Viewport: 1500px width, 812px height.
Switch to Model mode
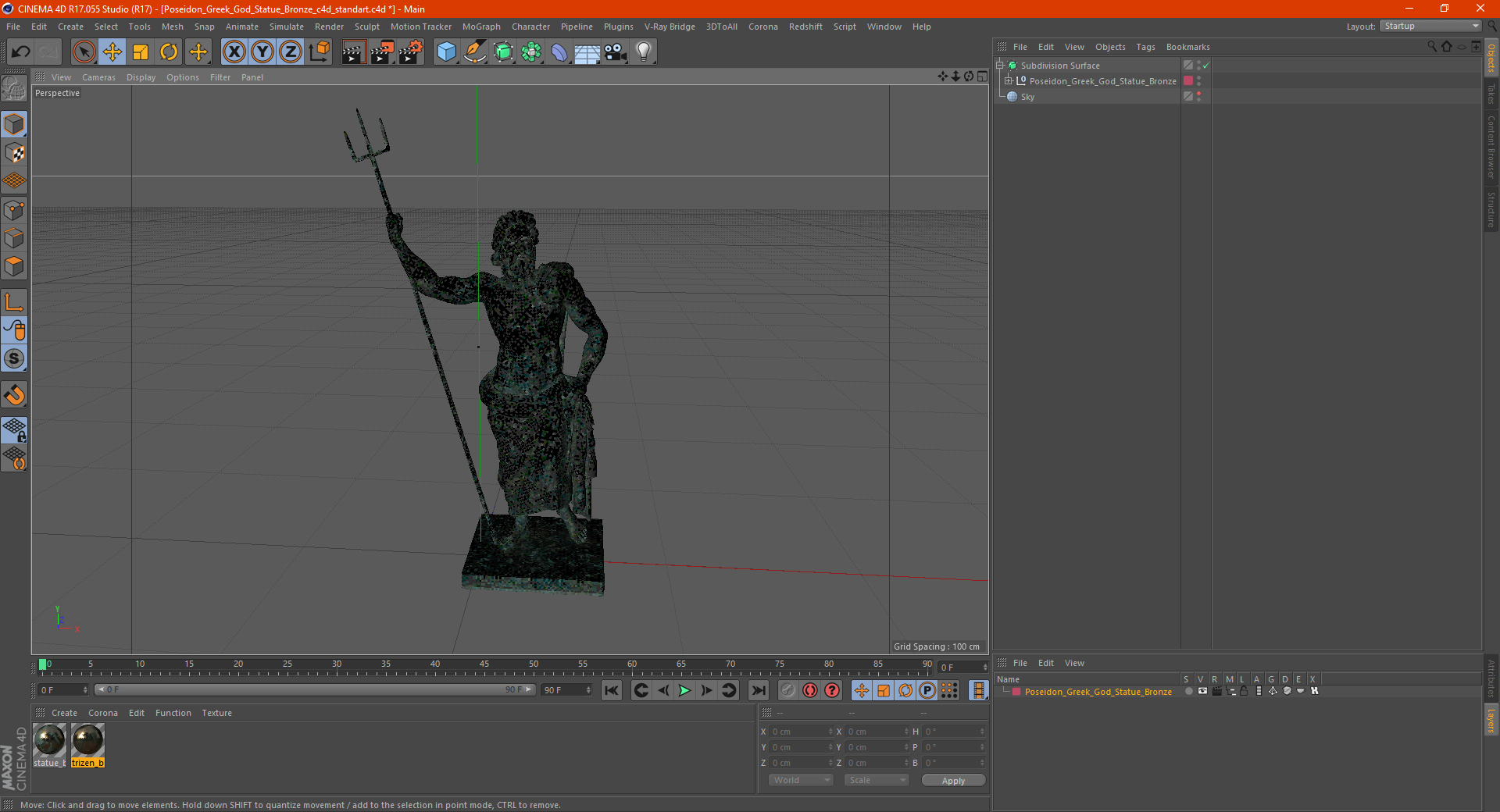[14, 124]
